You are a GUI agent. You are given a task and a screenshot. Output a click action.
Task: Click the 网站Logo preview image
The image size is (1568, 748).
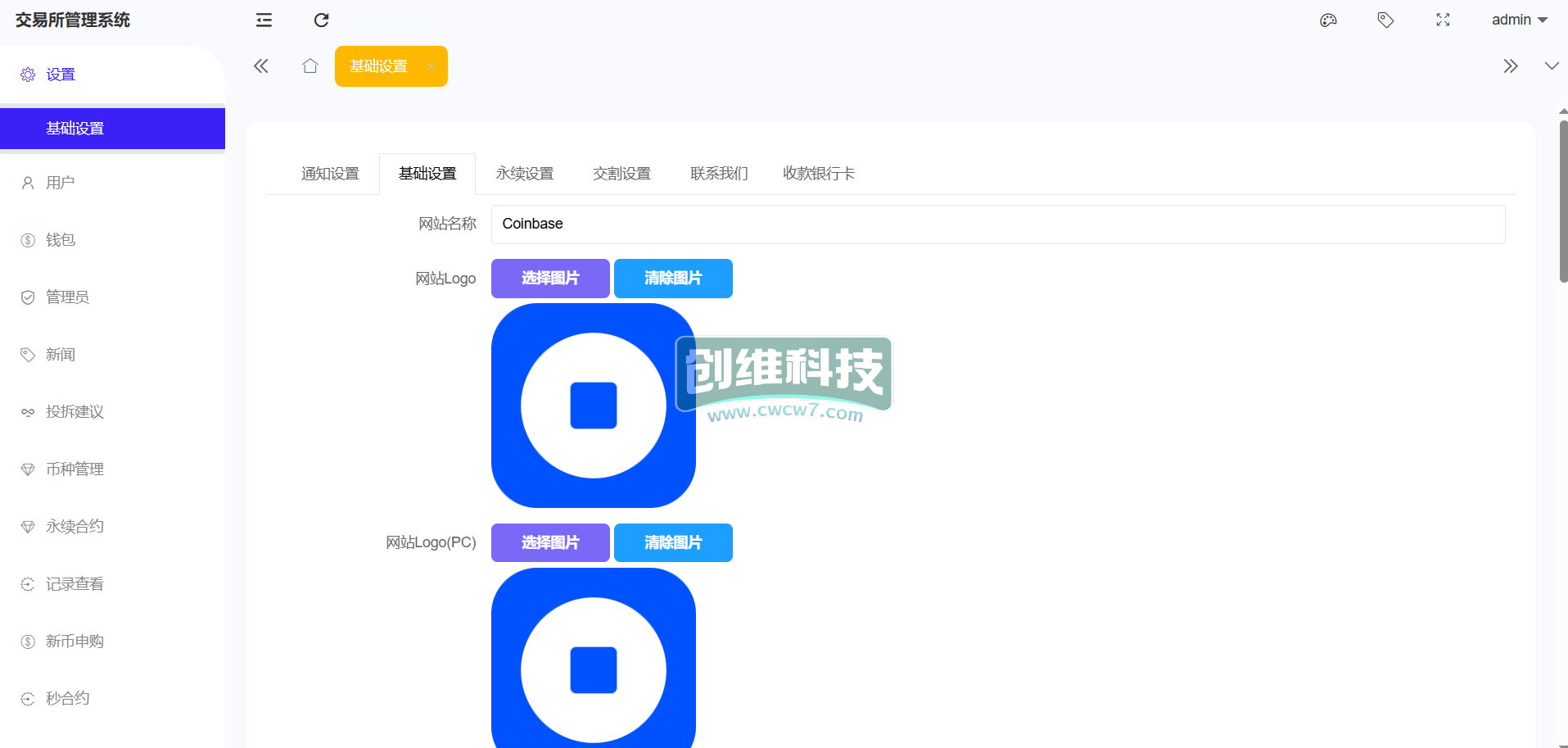(593, 406)
